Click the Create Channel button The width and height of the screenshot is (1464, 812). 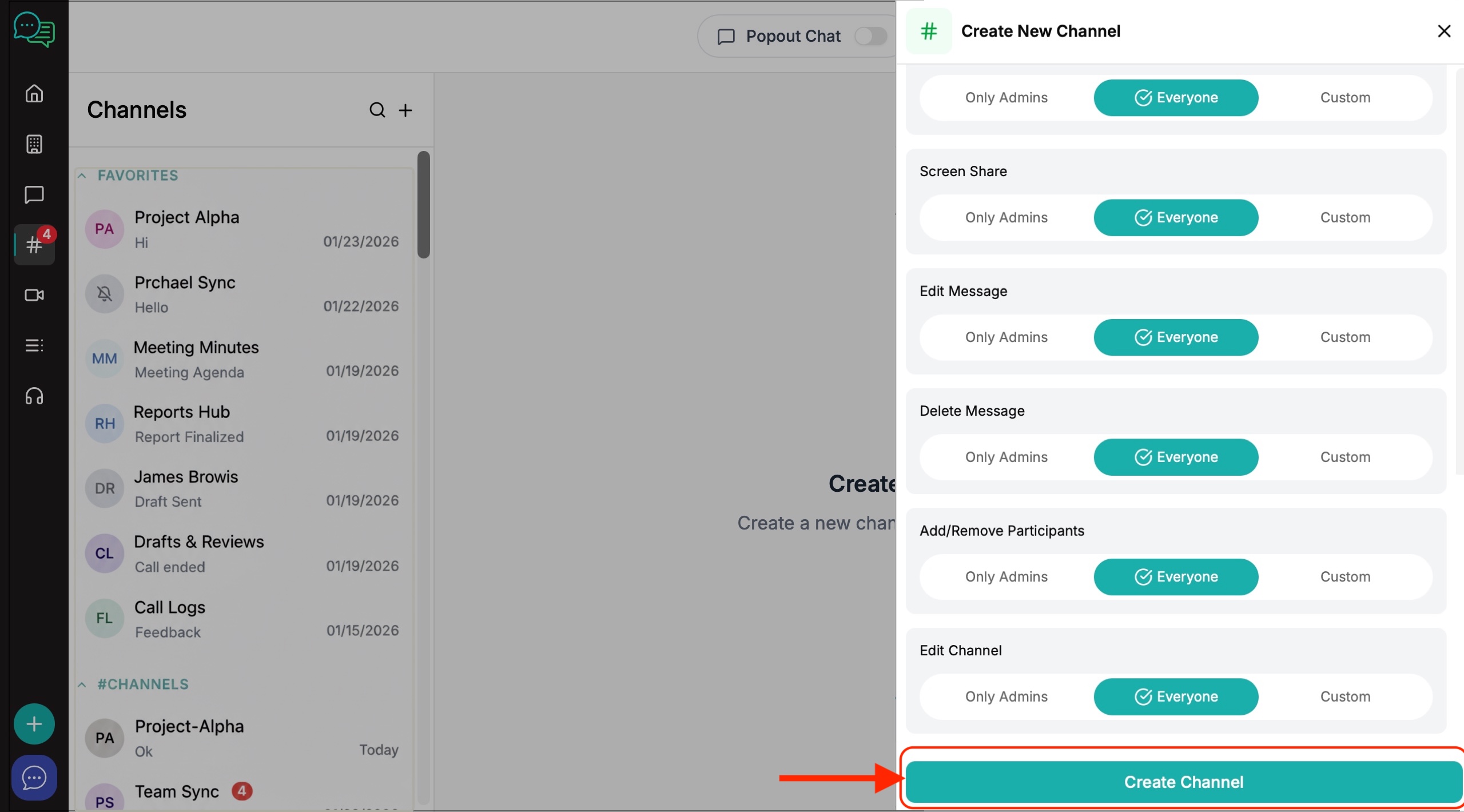coord(1183,782)
